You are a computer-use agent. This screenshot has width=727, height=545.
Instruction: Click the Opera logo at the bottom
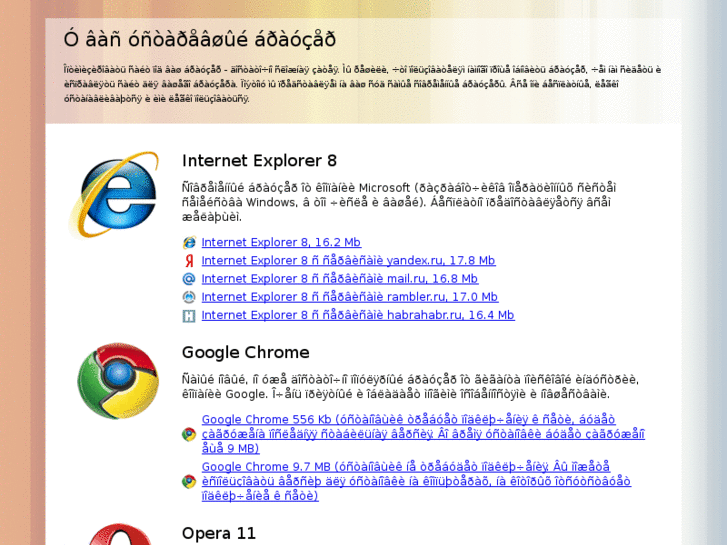pyautogui.click(x=120, y=534)
